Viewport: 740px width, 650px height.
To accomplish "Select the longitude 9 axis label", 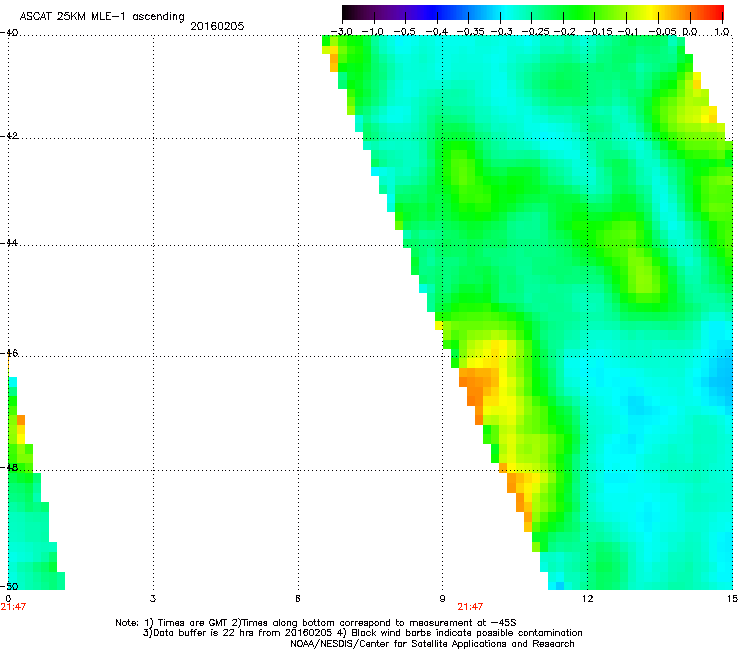I will [442, 599].
